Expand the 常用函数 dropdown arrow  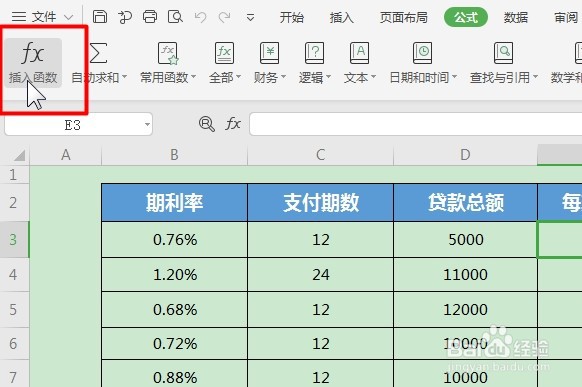193,77
